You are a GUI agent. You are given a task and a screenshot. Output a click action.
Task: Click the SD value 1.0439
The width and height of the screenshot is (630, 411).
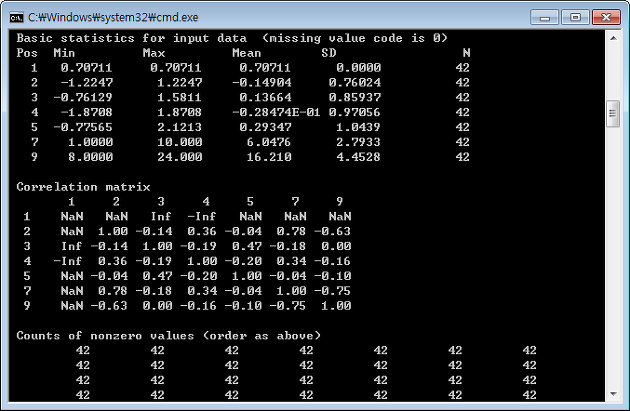tap(358, 127)
